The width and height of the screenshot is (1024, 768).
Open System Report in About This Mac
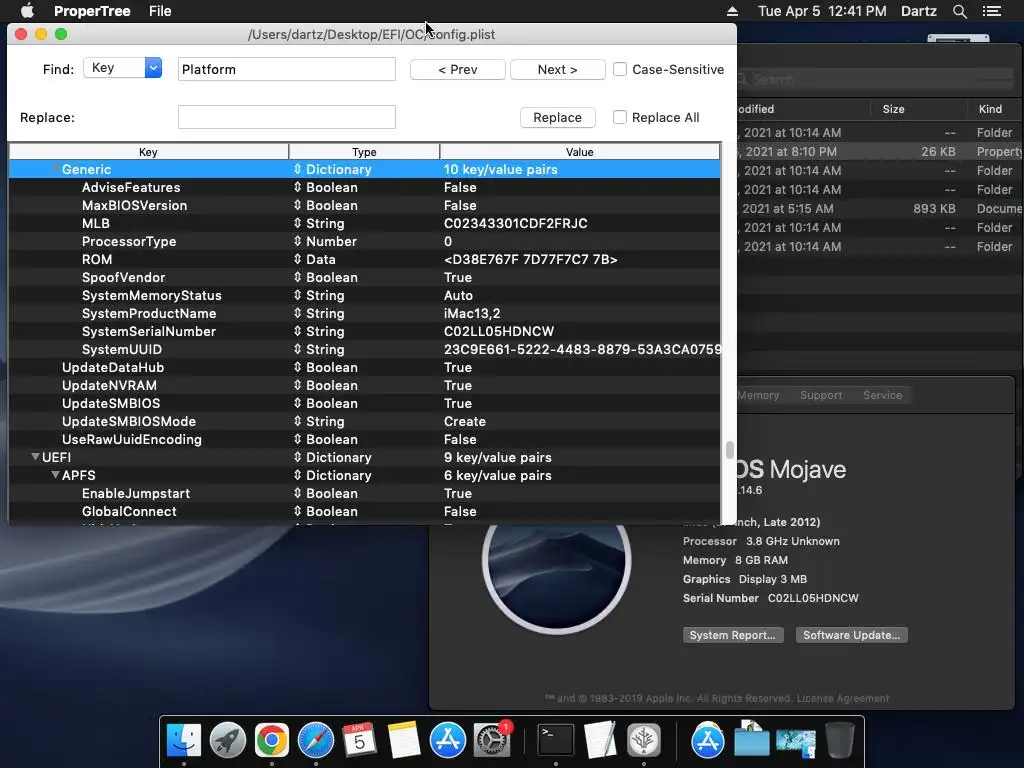point(733,635)
